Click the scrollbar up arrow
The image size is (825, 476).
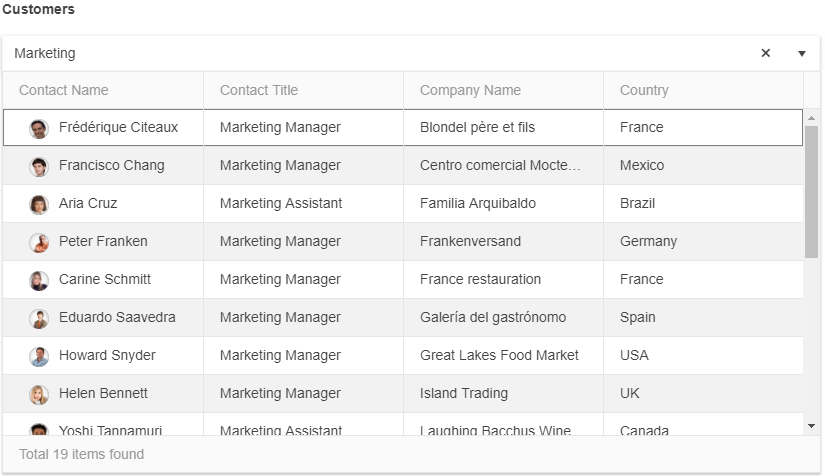(x=811, y=118)
